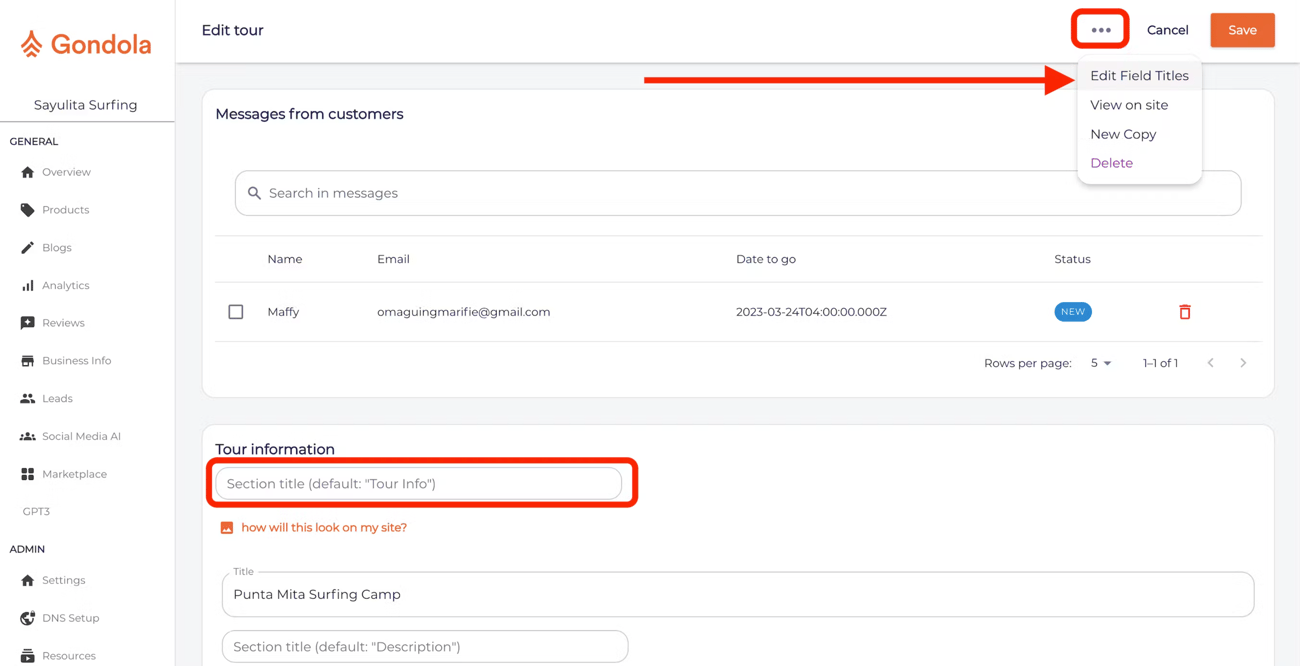Image resolution: width=1300 pixels, height=666 pixels.
Task: Click the Reviews star bubble icon
Action: coord(28,323)
